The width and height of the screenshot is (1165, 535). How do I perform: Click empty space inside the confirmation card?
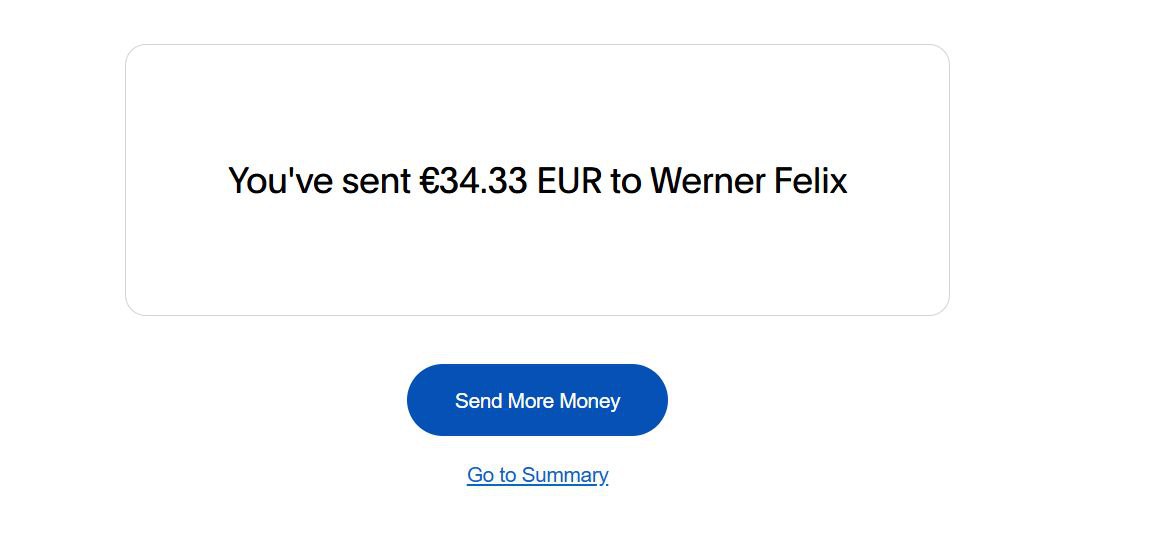coord(537,262)
